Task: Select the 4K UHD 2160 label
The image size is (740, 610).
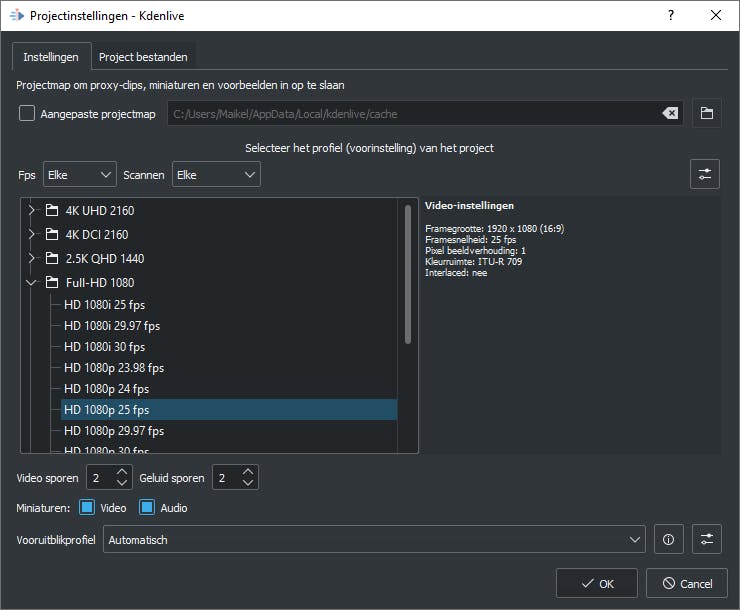Action: 100,210
